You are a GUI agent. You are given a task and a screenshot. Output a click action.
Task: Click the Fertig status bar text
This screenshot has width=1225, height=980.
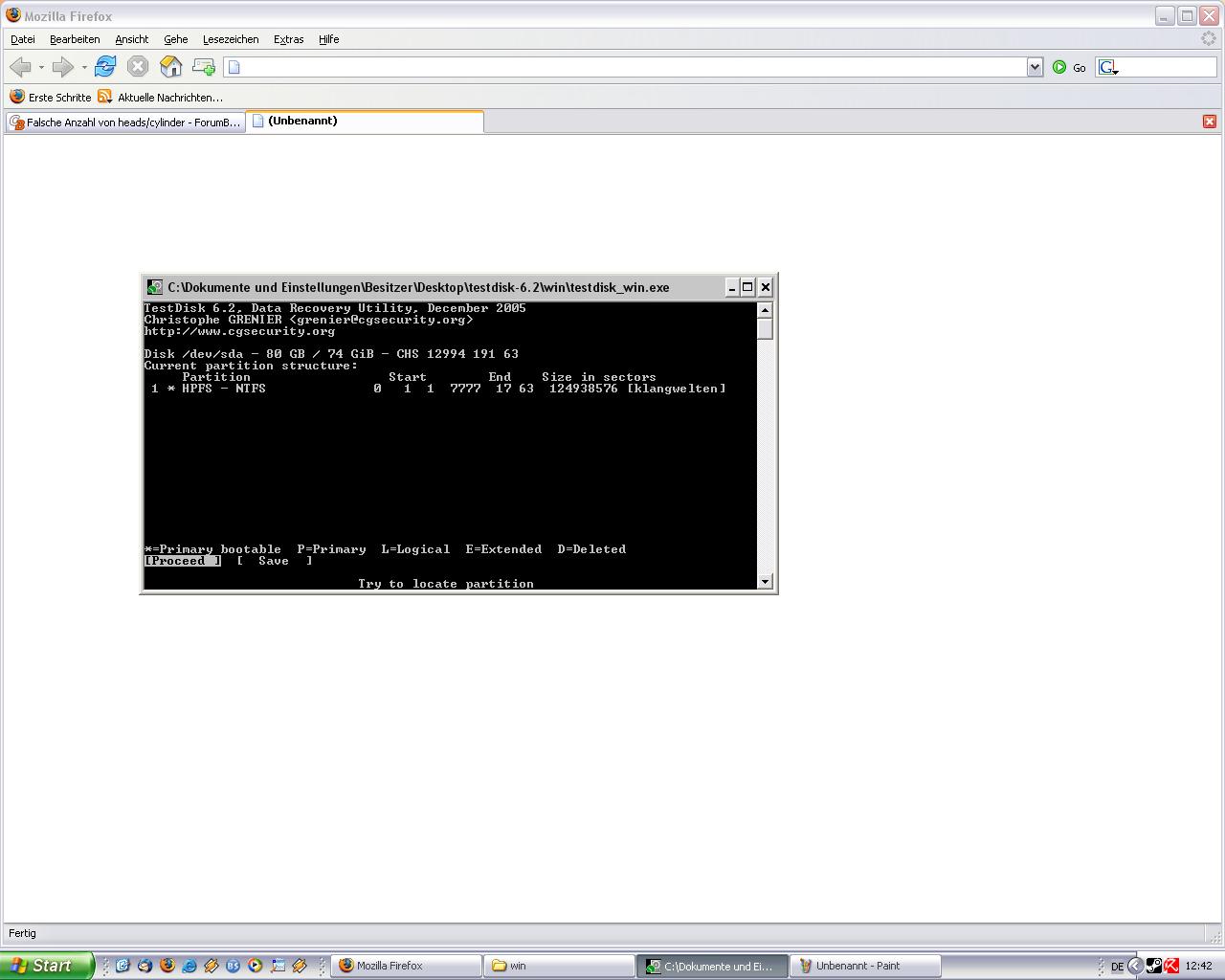[x=22, y=933]
